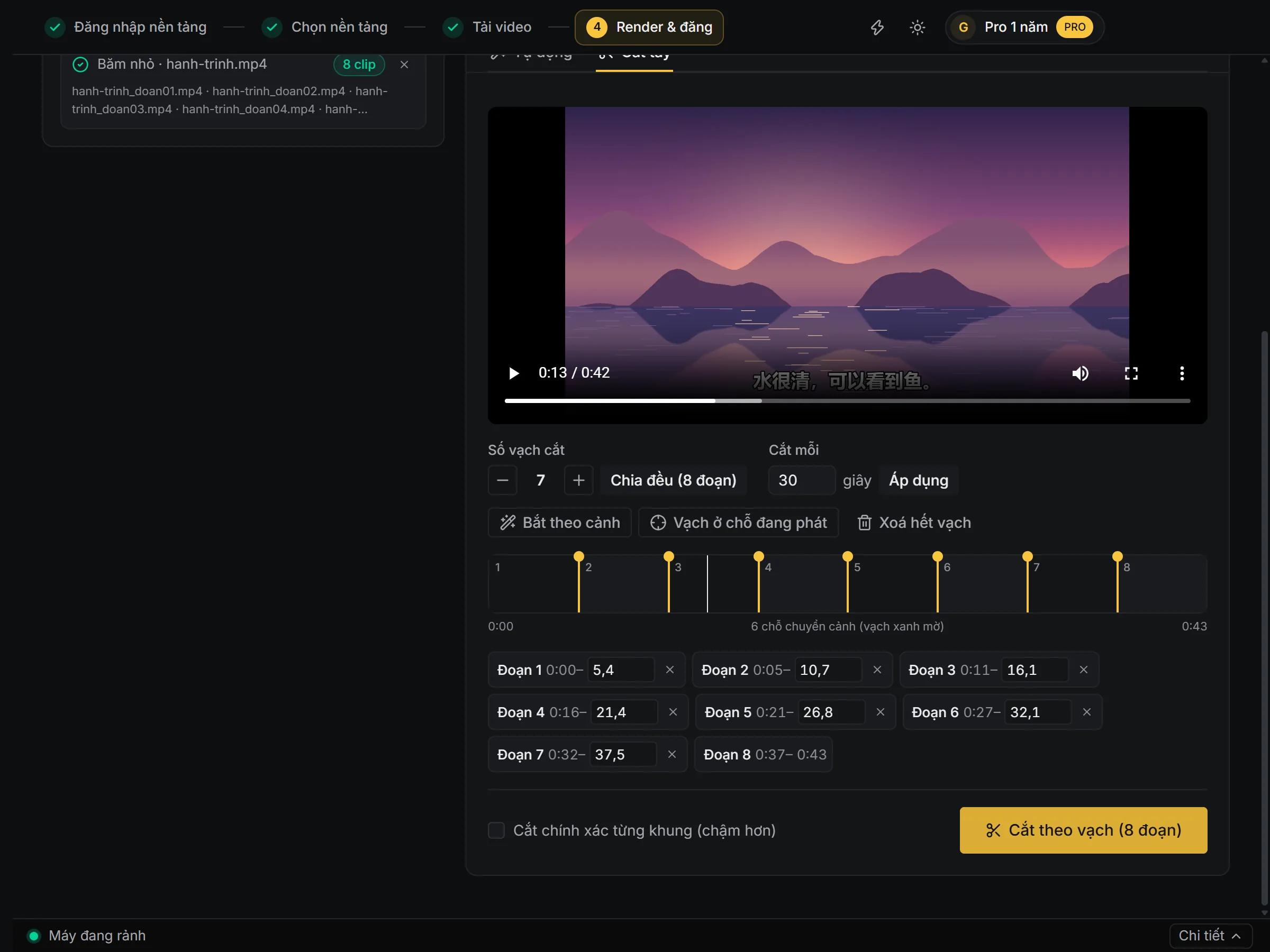Image resolution: width=1270 pixels, height=952 pixels.
Task: Open the Pro 1 năm account menu
Action: tap(1024, 28)
